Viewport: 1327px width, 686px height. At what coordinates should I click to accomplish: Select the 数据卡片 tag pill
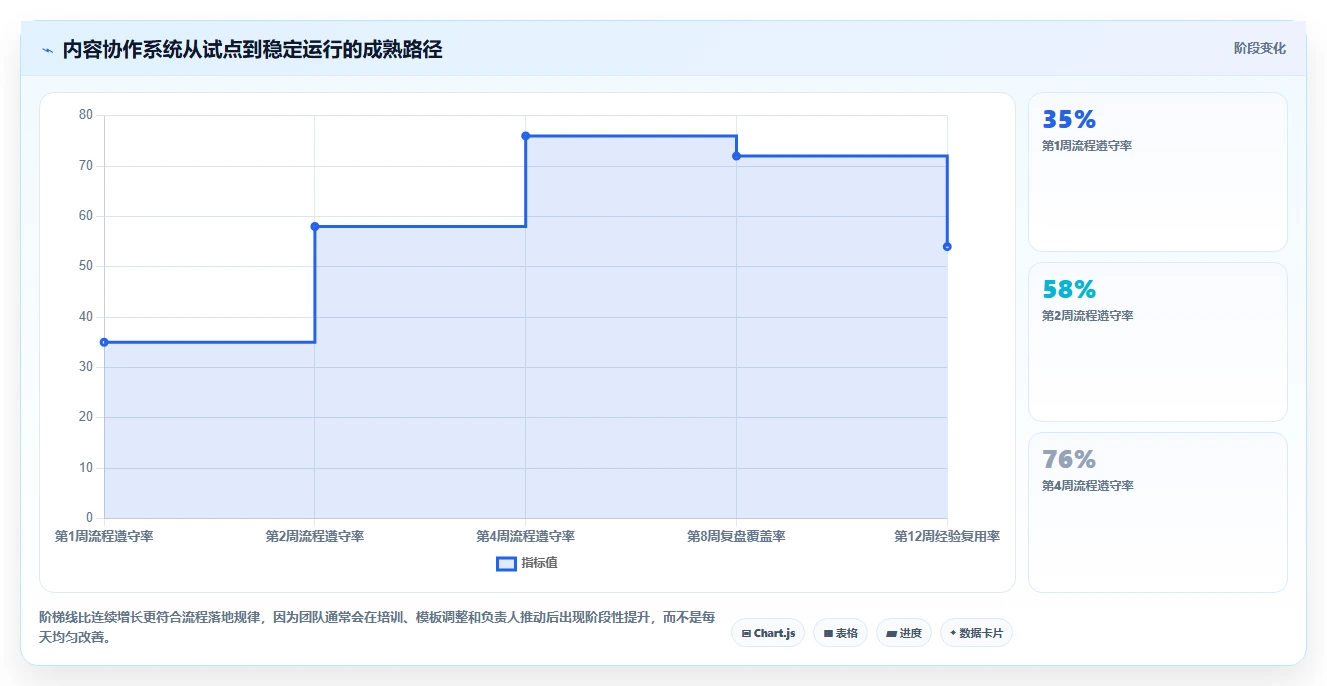[x=976, y=633]
